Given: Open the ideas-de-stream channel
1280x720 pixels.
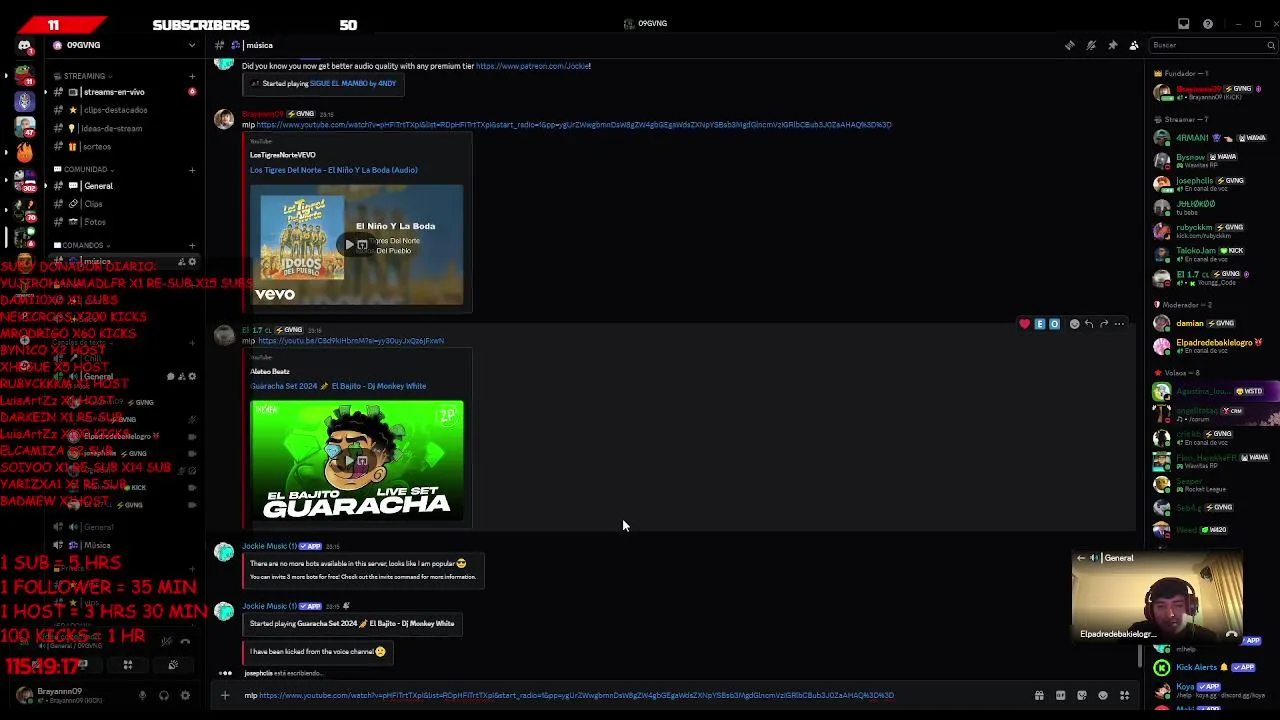Looking at the screenshot, I should coord(125,128).
